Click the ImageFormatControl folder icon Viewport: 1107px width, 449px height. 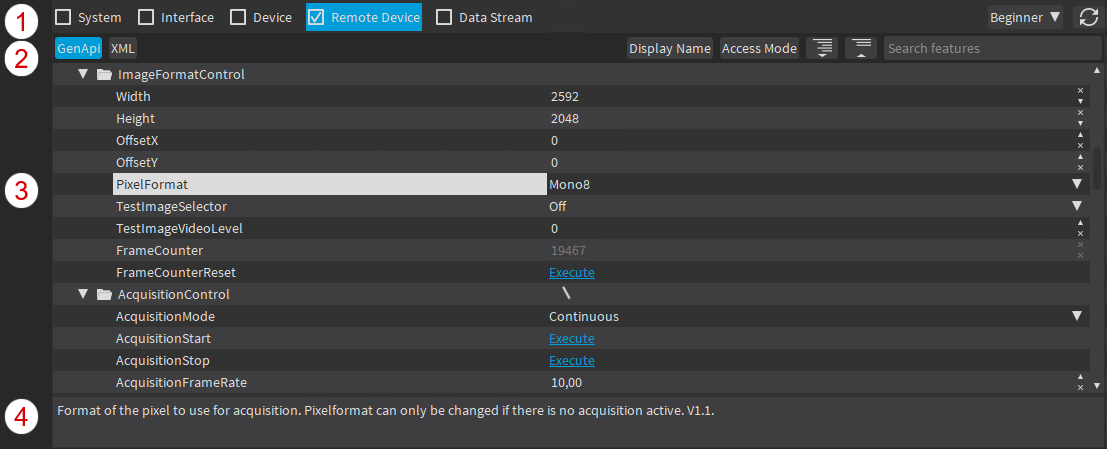click(104, 75)
